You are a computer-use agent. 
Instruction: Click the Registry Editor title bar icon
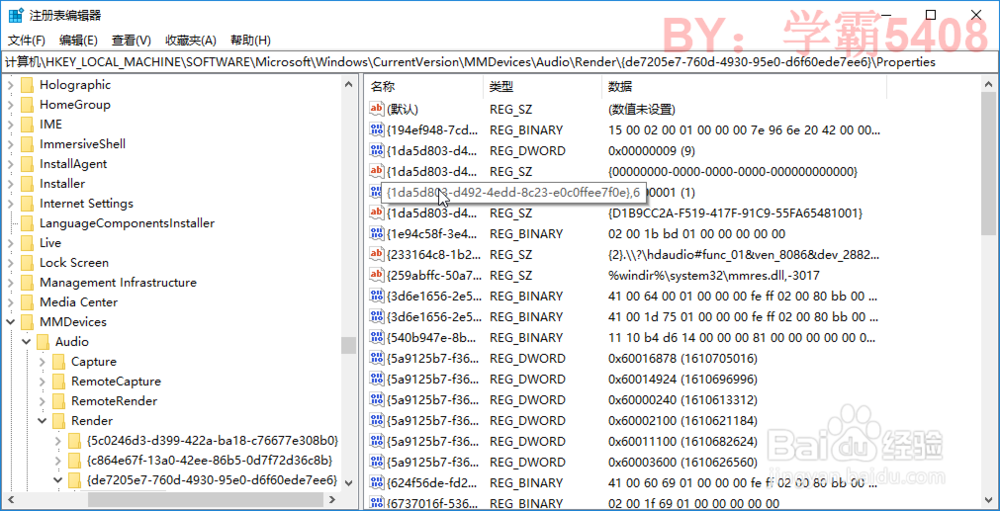[15, 15]
